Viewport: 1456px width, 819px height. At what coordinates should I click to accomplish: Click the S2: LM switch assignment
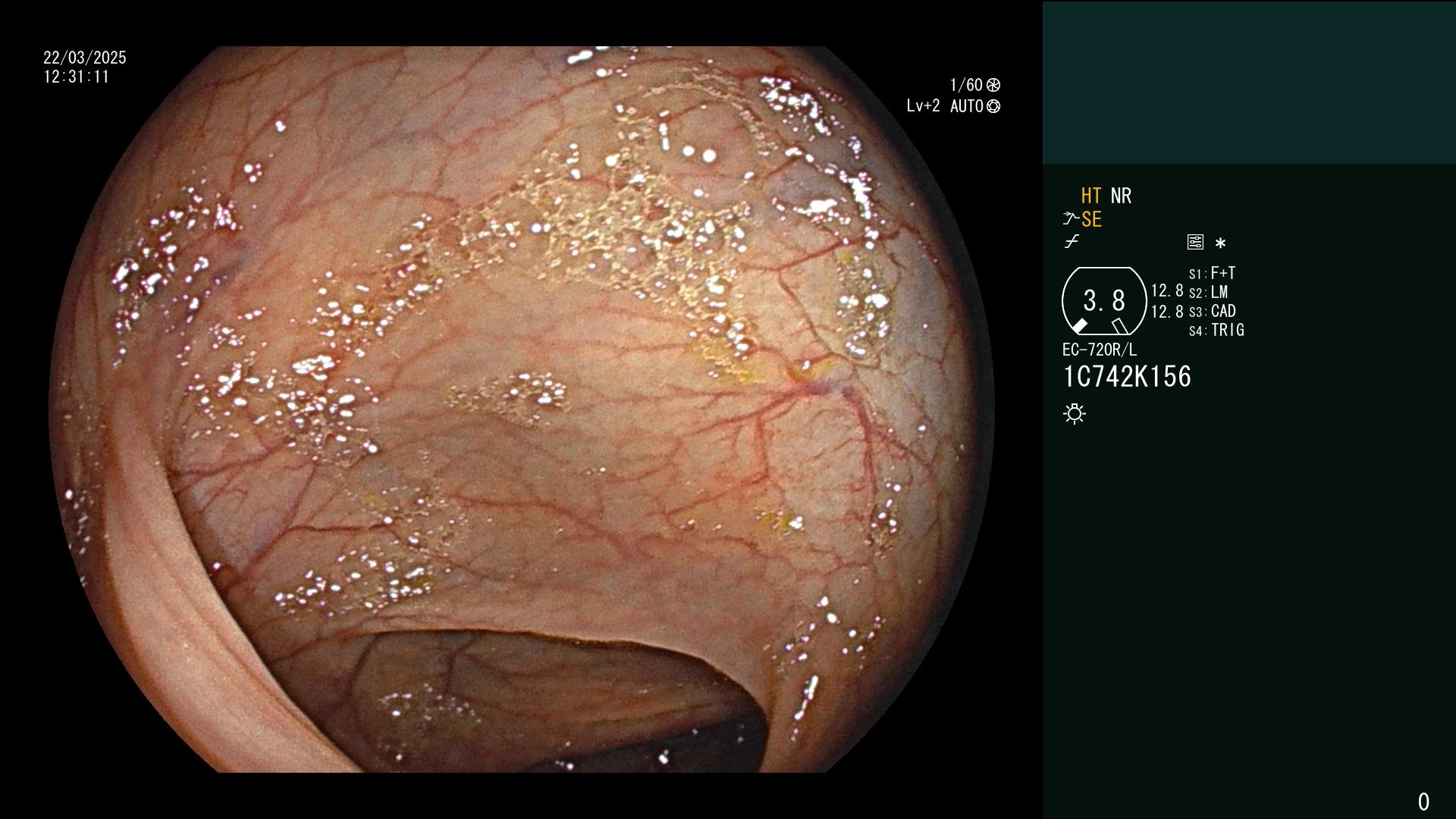[x=1208, y=292]
